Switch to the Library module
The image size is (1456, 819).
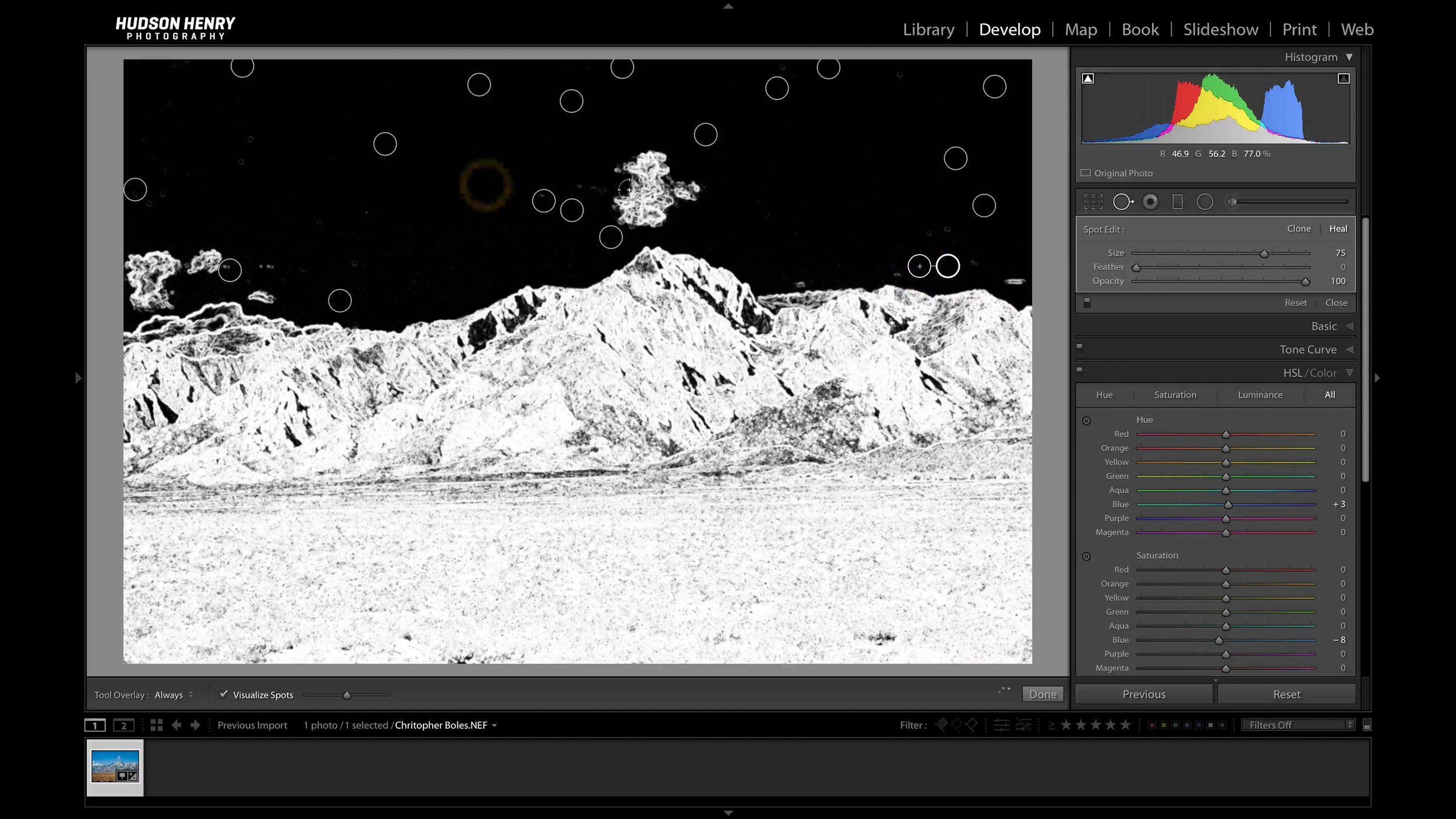(928, 29)
